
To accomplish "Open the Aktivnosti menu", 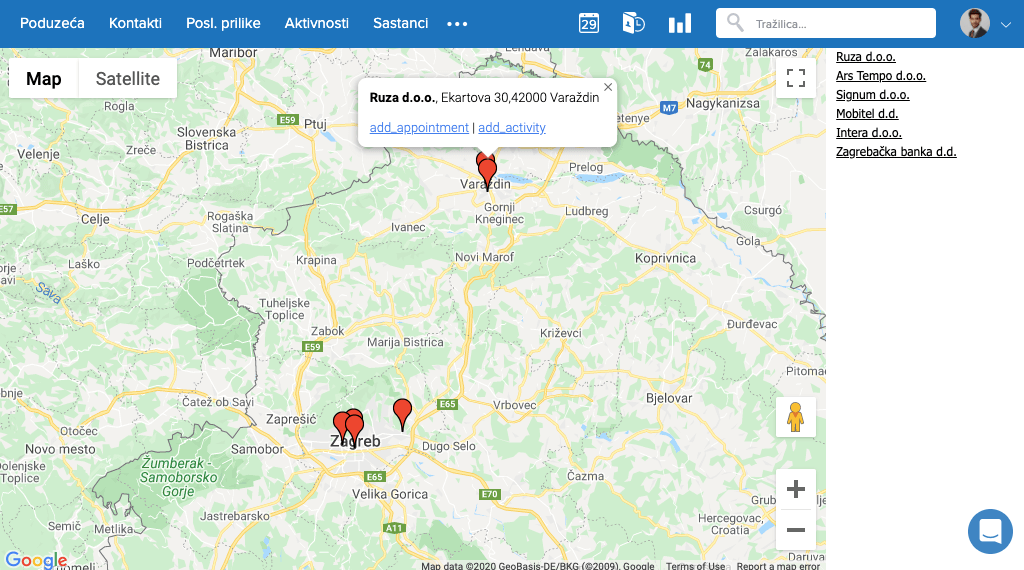I will point(317,24).
